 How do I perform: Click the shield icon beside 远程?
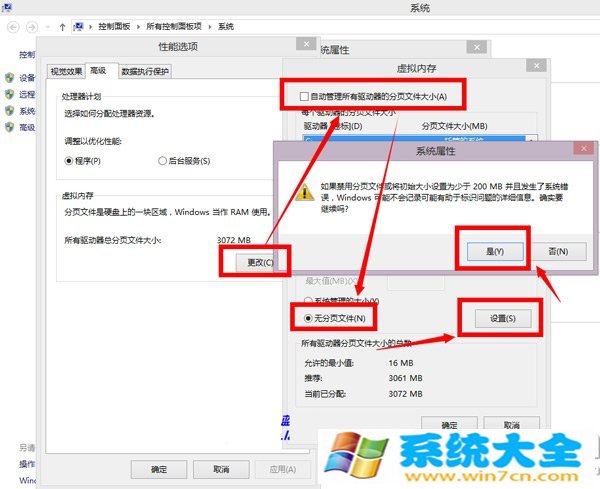(9, 94)
